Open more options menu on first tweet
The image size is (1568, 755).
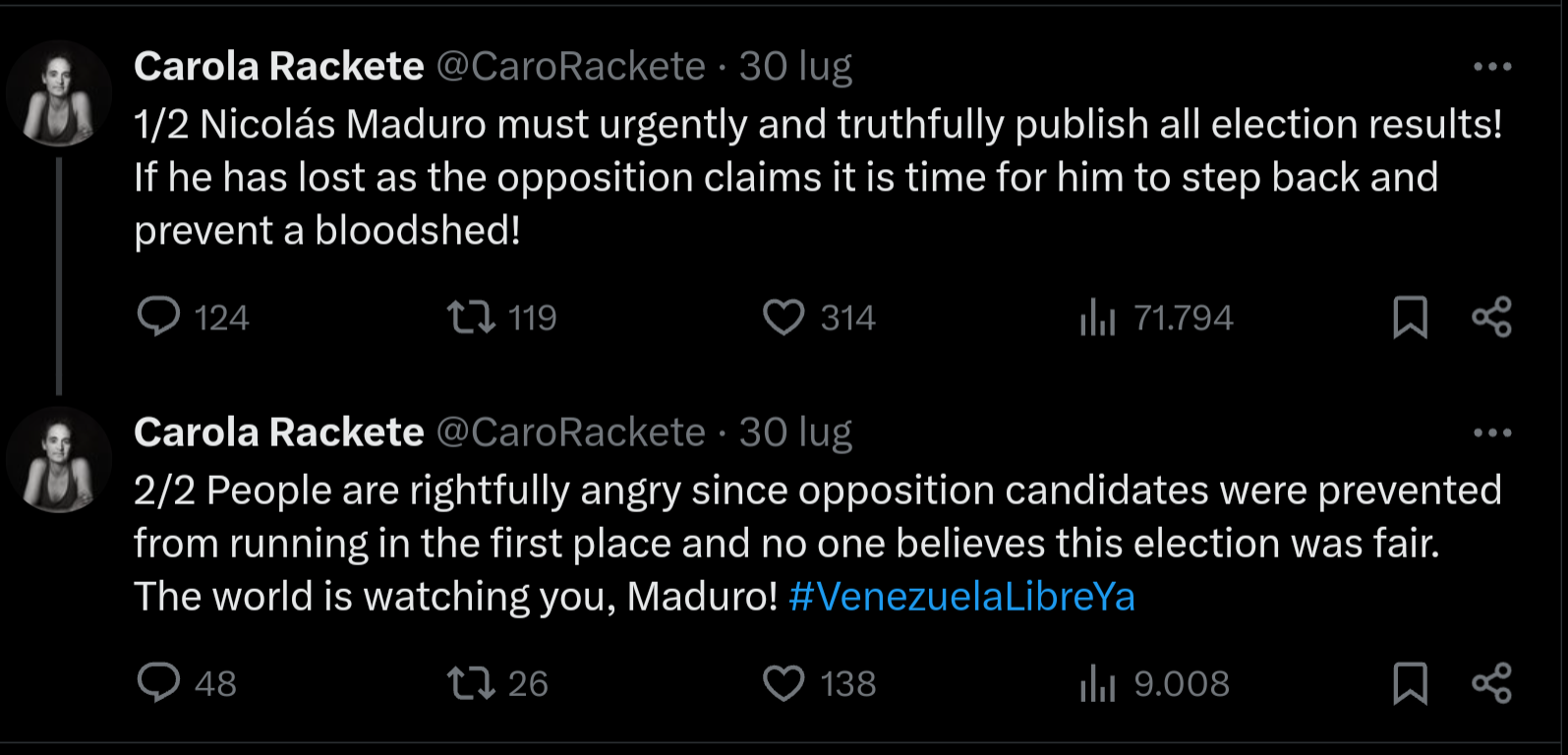[x=1491, y=67]
